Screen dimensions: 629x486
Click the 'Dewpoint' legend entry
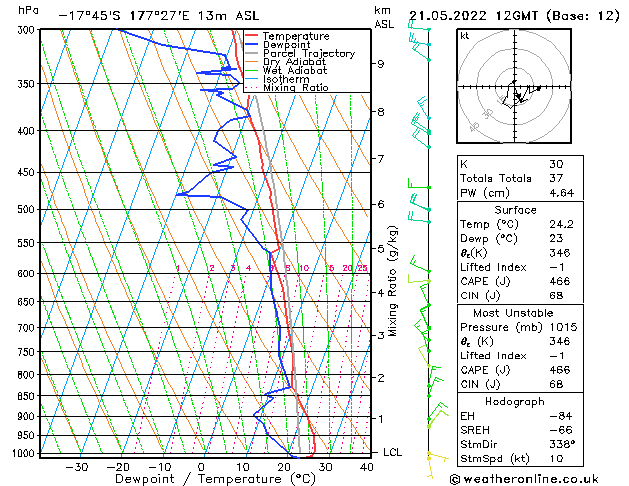pyautogui.click(x=286, y=45)
